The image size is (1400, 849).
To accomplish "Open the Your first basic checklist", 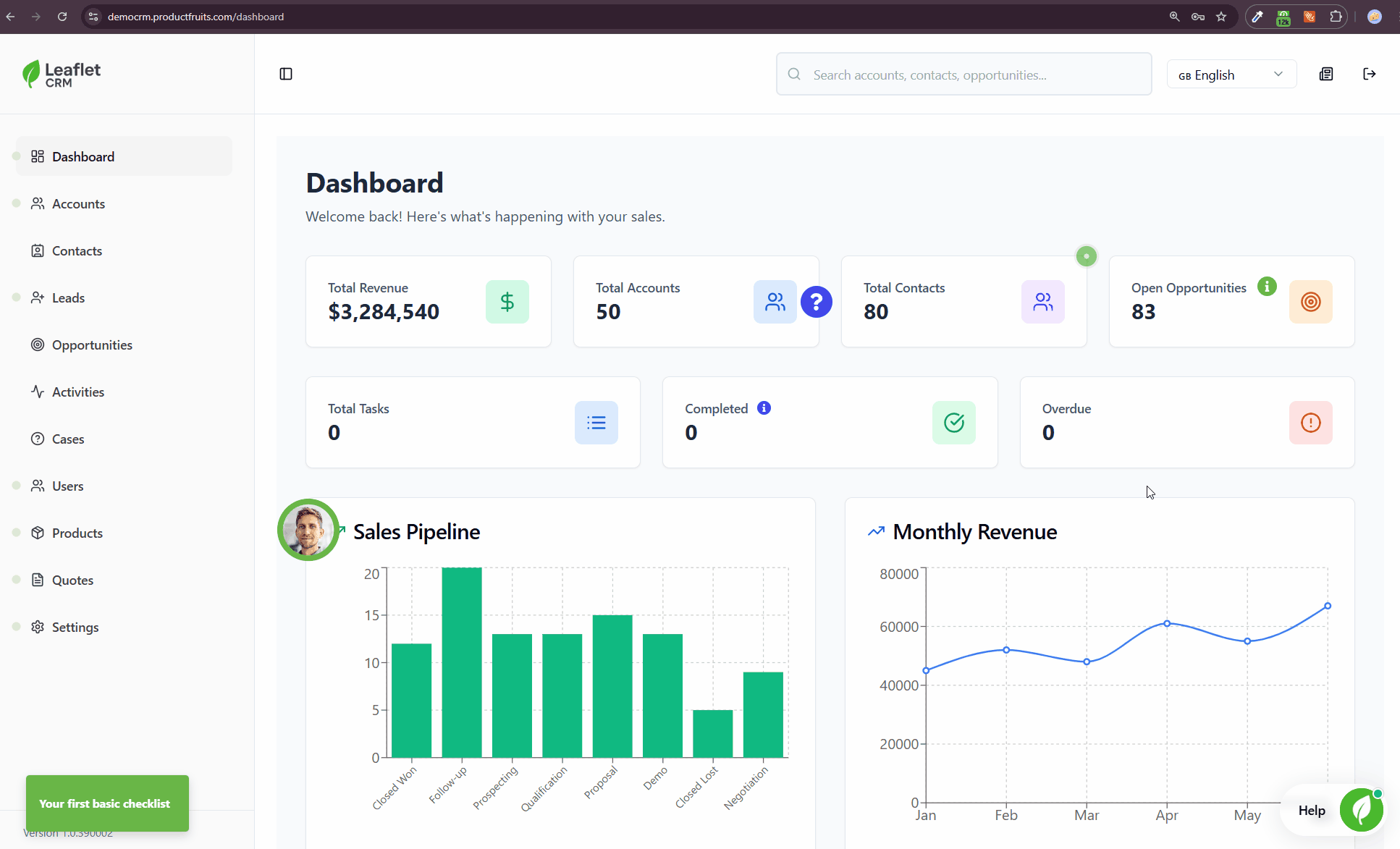I will (107, 803).
